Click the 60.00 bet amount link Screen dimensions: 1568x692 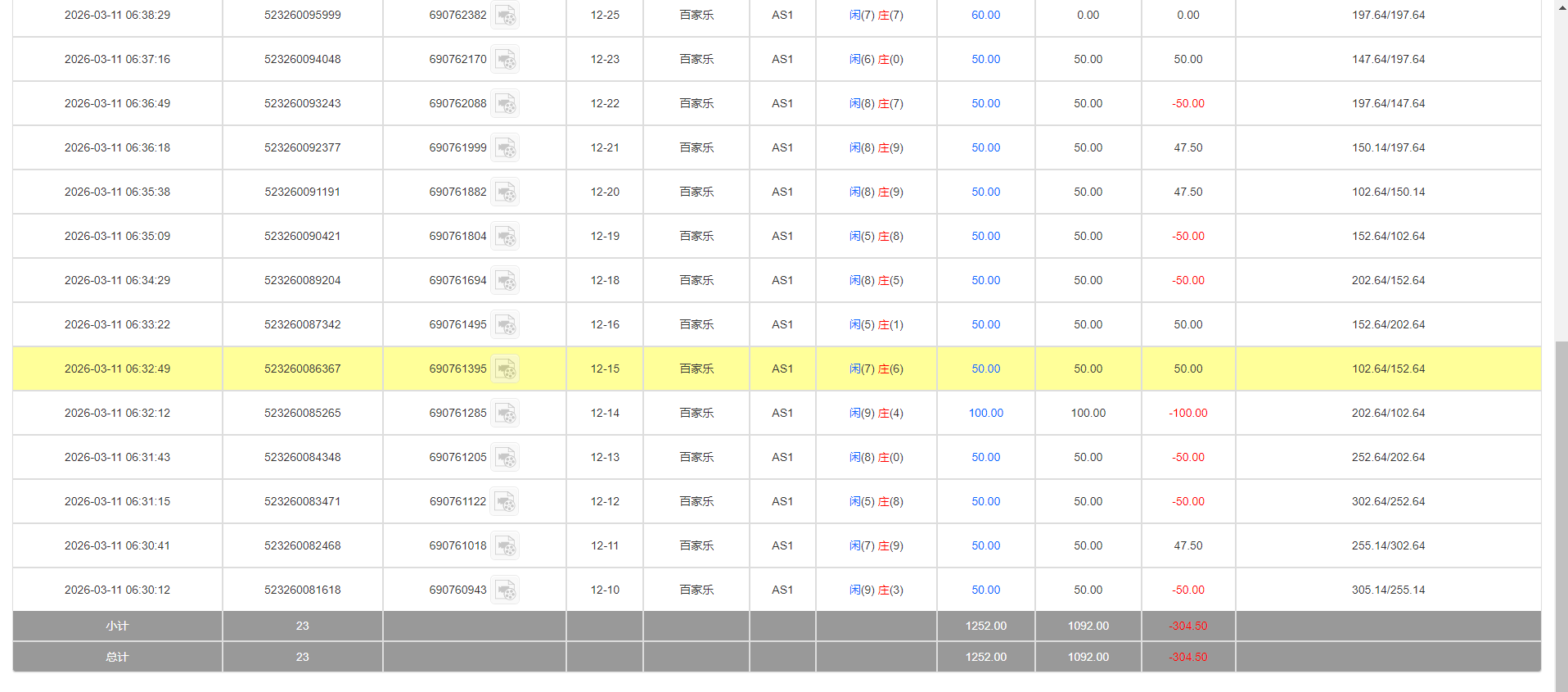tap(985, 16)
